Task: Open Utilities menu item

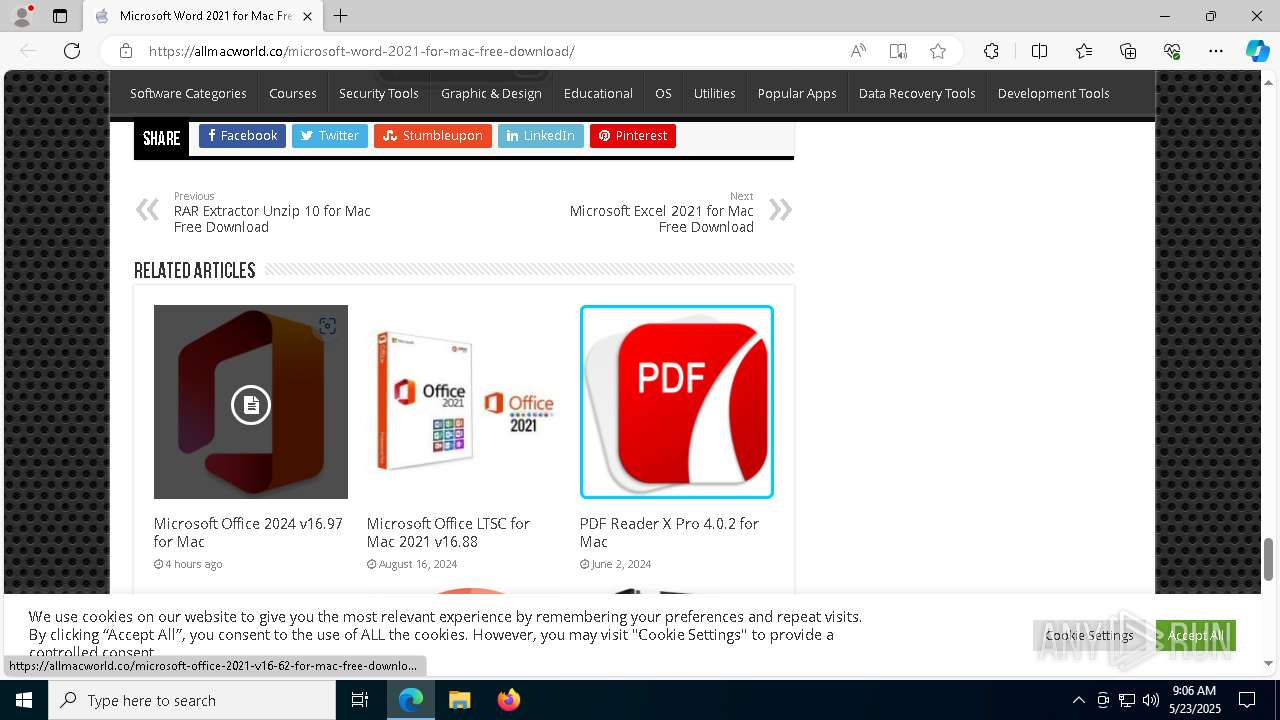Action: point(715,93)
